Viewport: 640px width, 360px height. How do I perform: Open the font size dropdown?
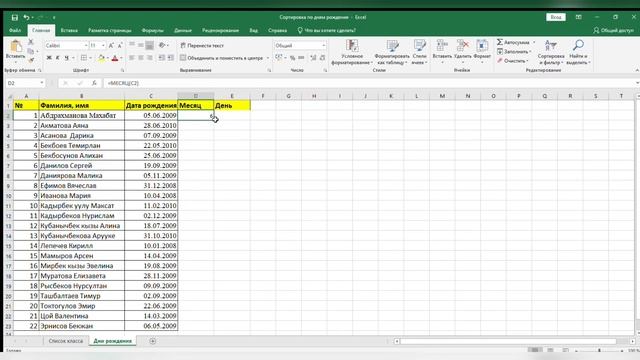point(103,46)
